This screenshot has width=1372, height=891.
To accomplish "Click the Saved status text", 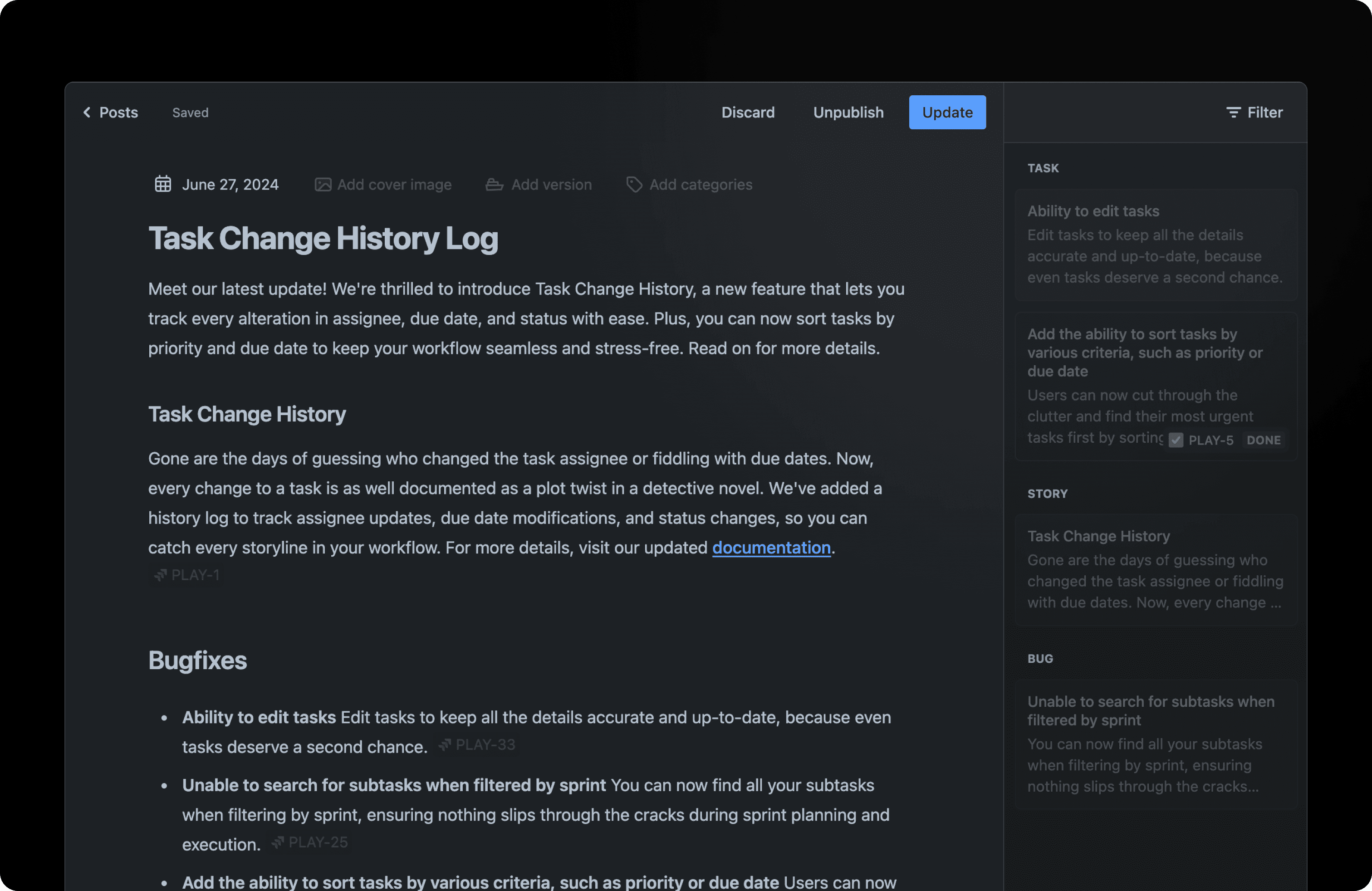I will [190, 113].
